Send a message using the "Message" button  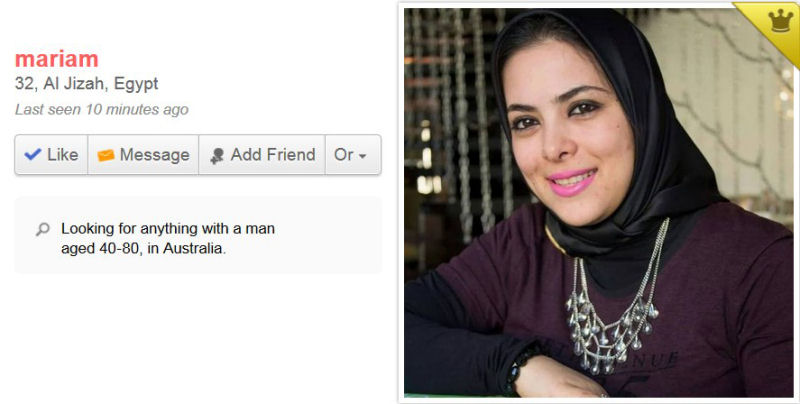[x=143, y=155]
